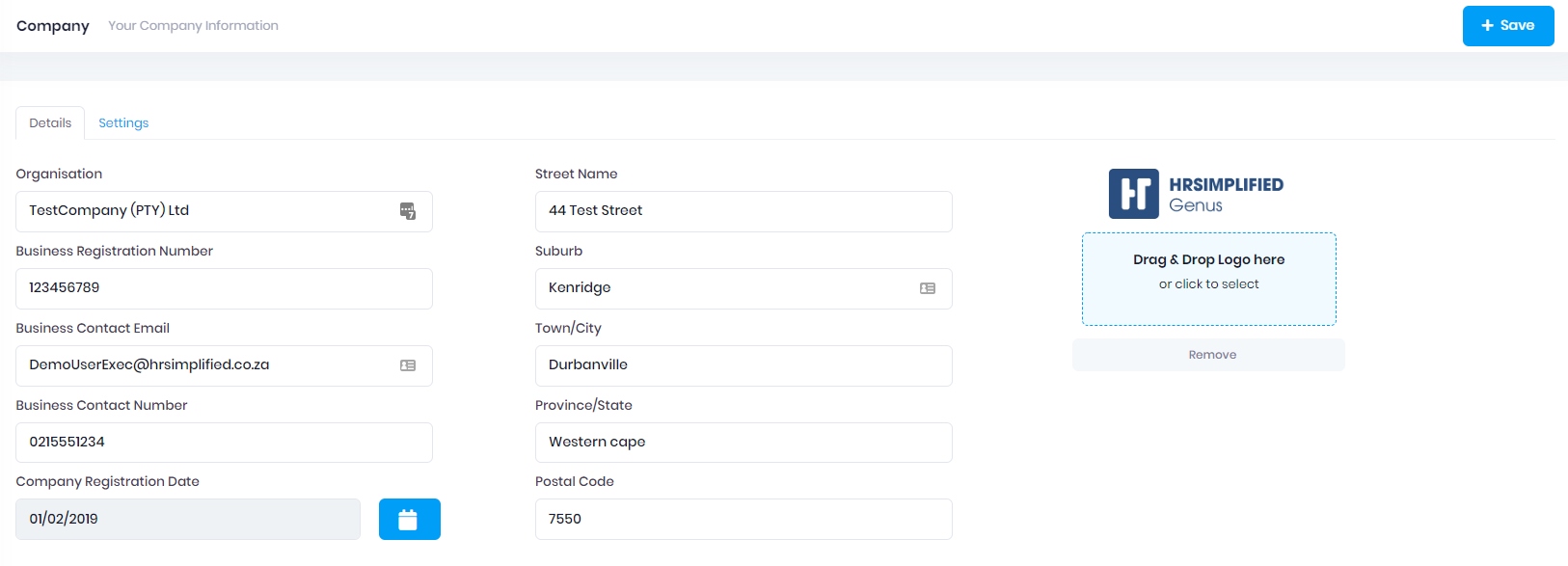Click the 'Street Name' label
The width and height of the screenshot is (1568, 566).
click(576, 174)
